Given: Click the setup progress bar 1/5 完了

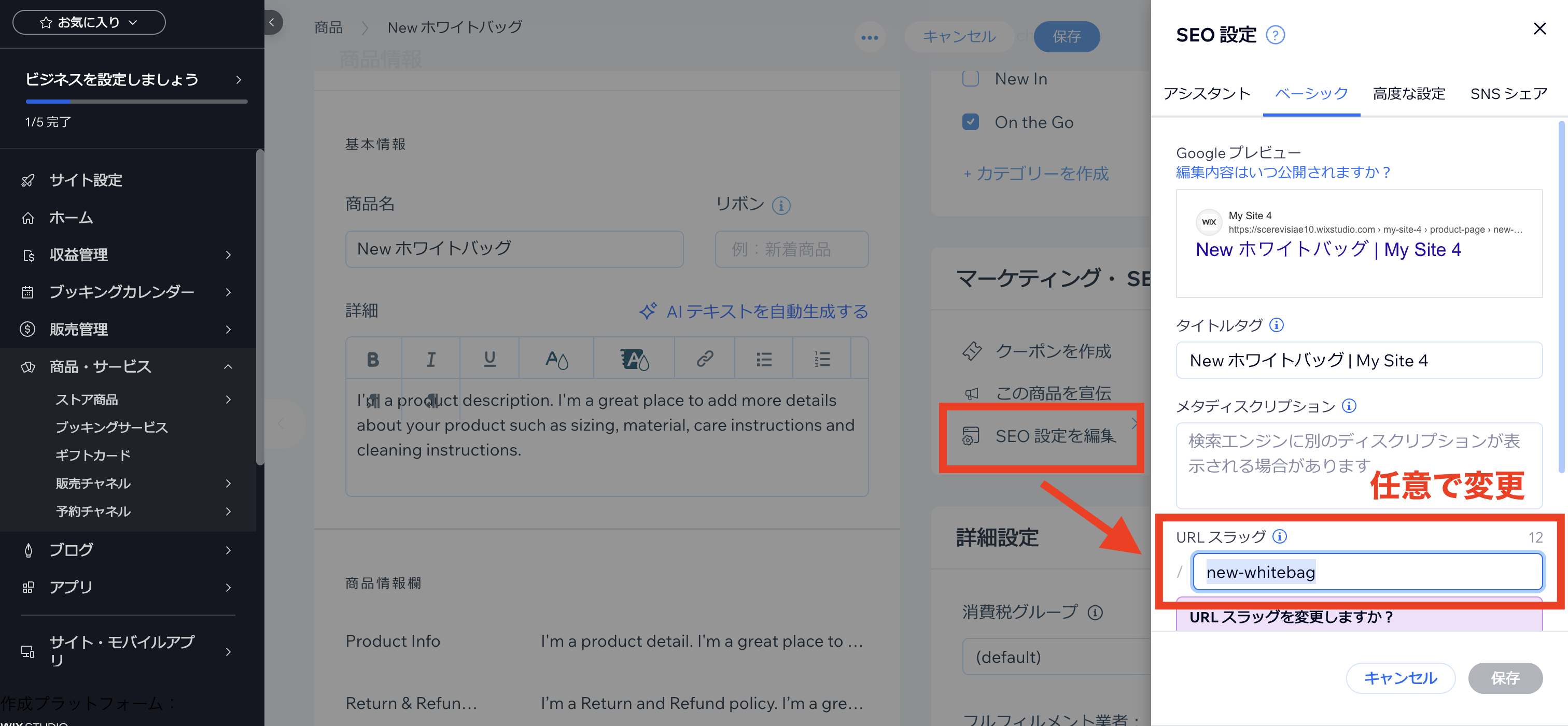Looking at the screenshot, I should [136, 101].
